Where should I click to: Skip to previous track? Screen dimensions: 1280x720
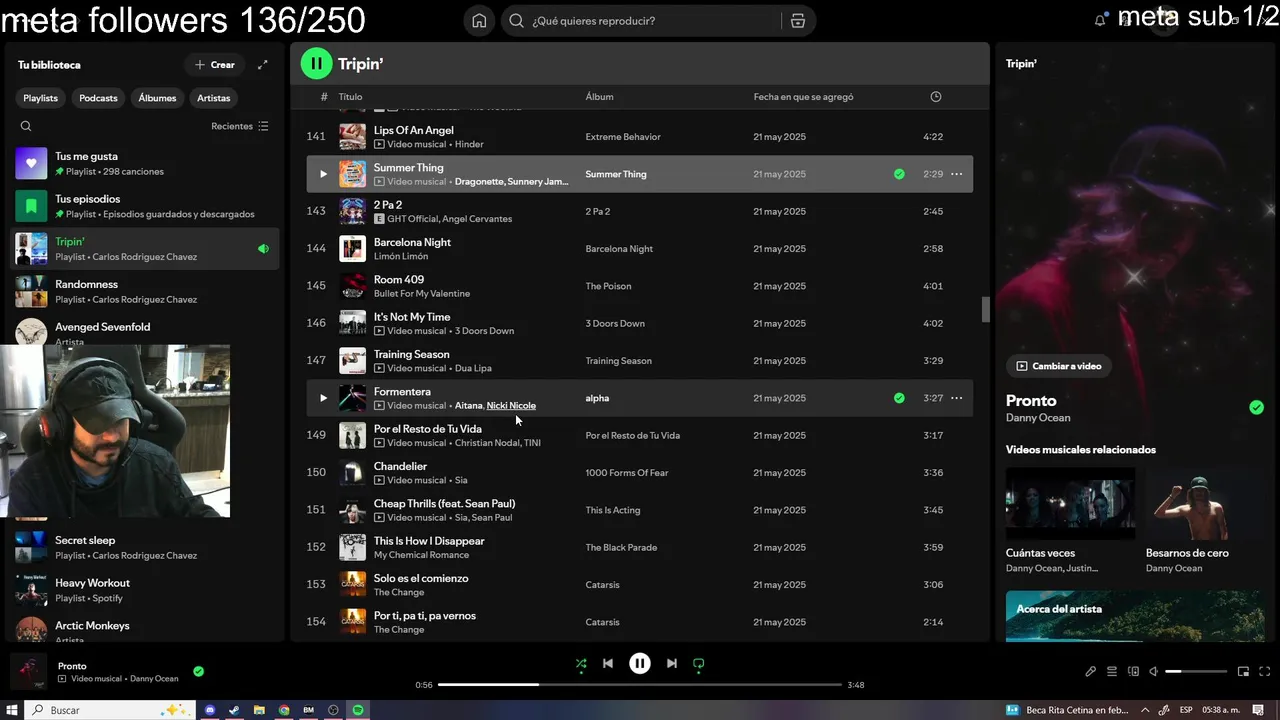[608, 663]
